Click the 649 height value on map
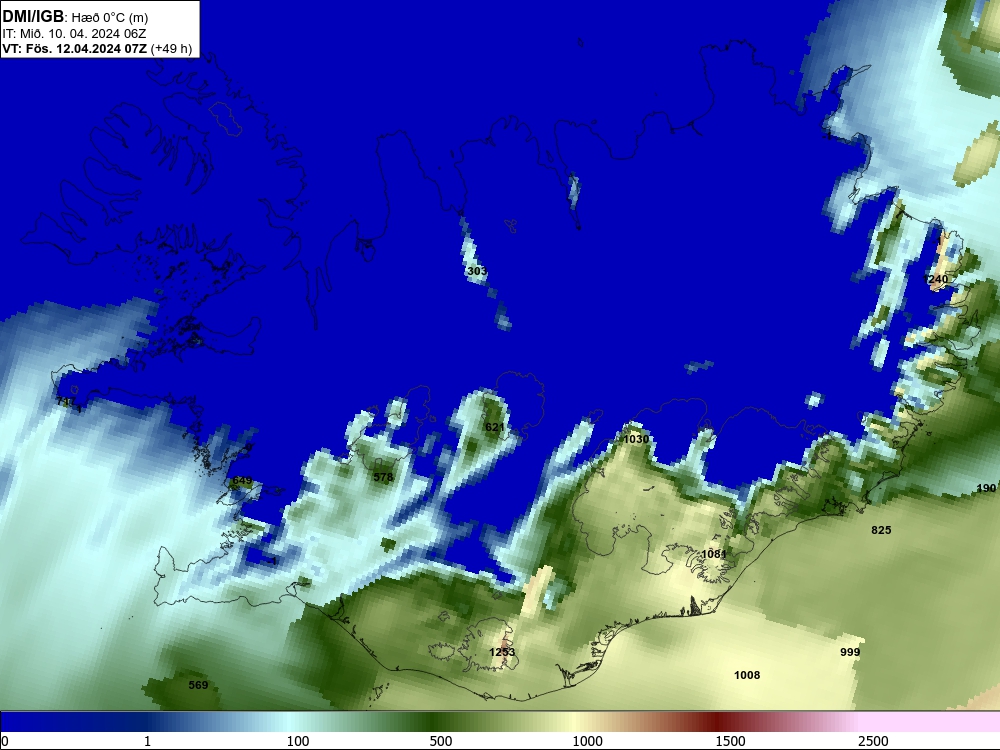 click(x=242, y=480)
